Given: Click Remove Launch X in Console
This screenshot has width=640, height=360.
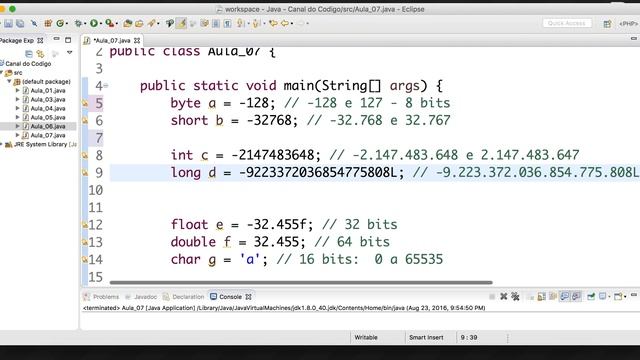Looking at the screenshot, I should [x=504, y=297].
